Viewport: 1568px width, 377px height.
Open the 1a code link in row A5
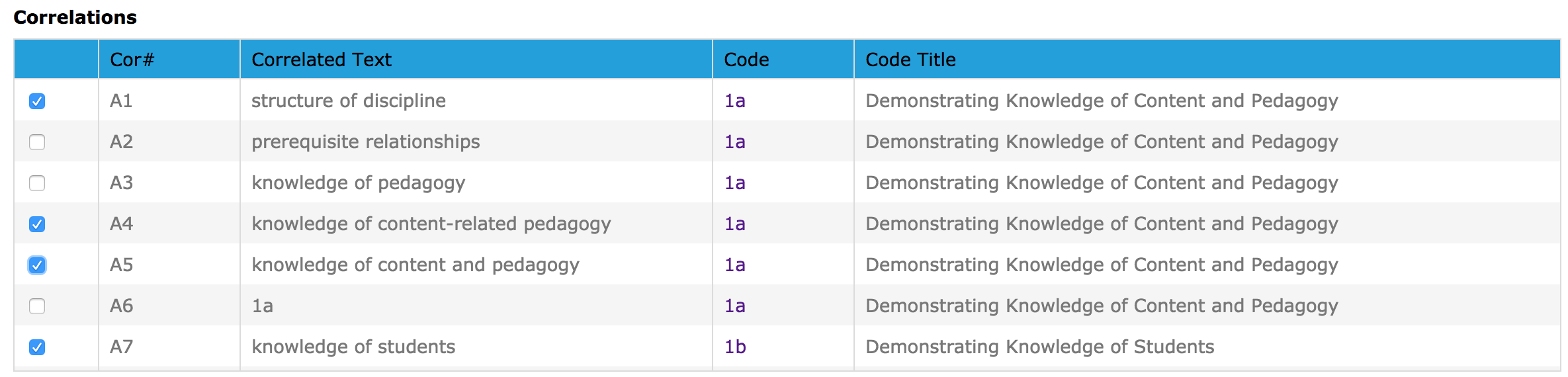pyautogui.click(x=734, y=265)
